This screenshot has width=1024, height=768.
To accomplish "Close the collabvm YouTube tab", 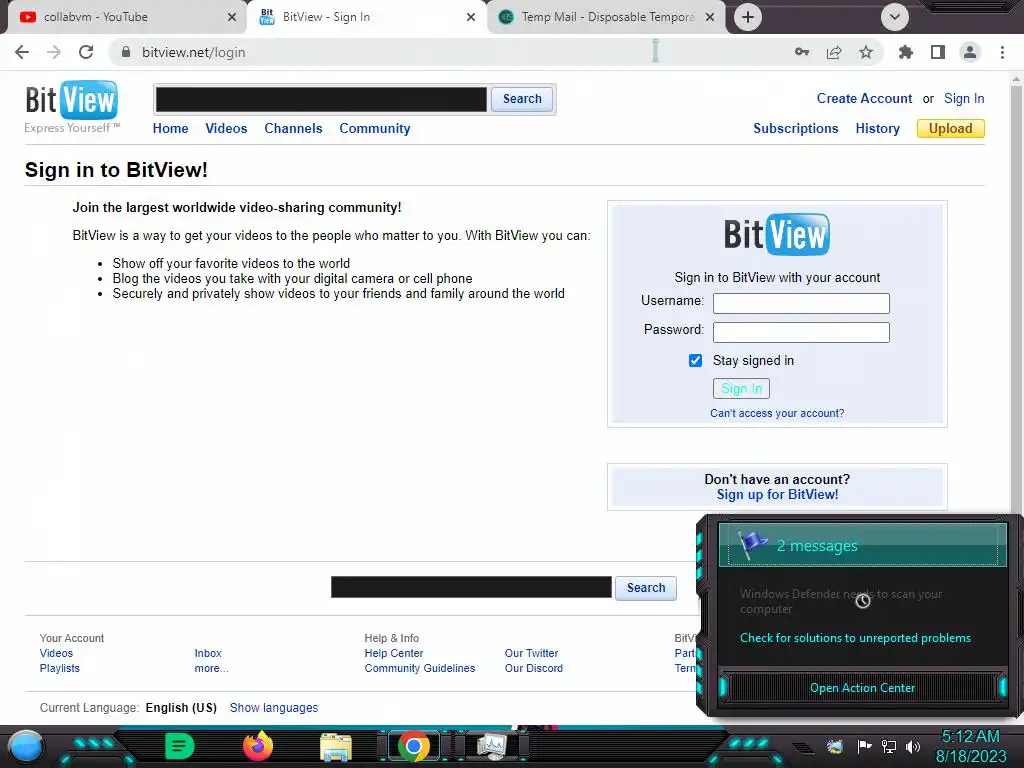I will [x=232, y=17].
